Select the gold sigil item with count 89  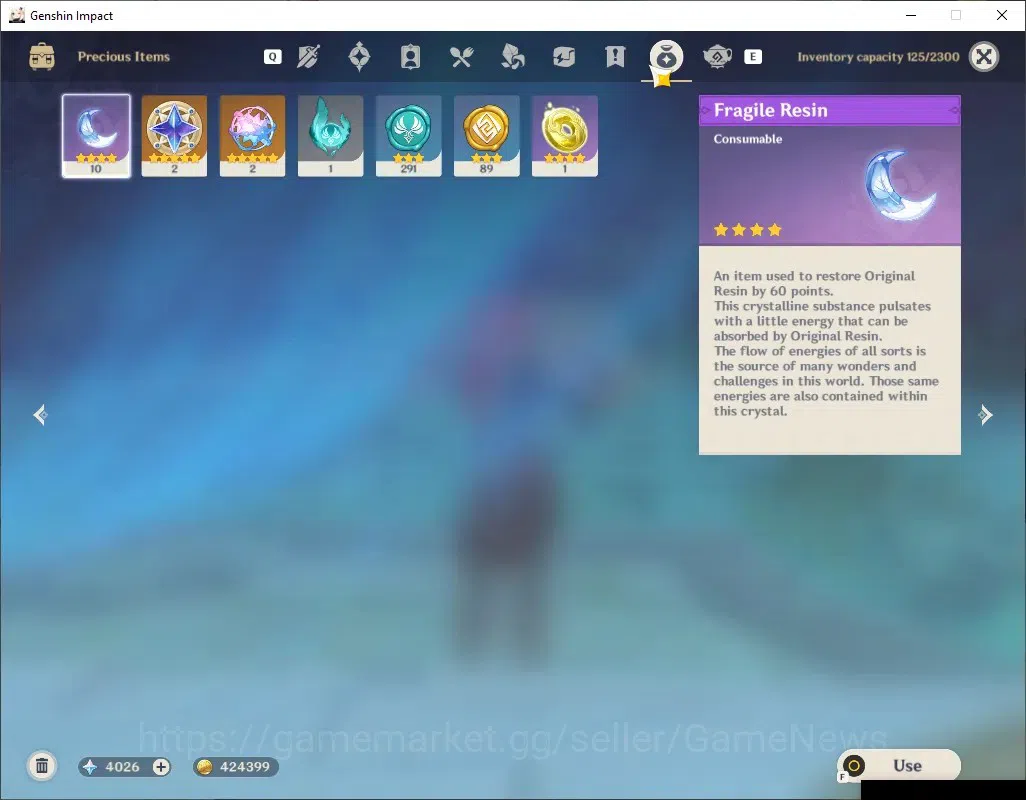click(x=486, y=136)
